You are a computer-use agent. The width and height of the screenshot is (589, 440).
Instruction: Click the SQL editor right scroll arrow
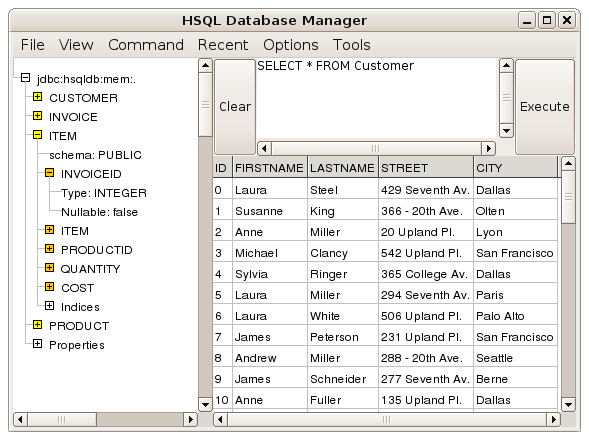point(488,148)
